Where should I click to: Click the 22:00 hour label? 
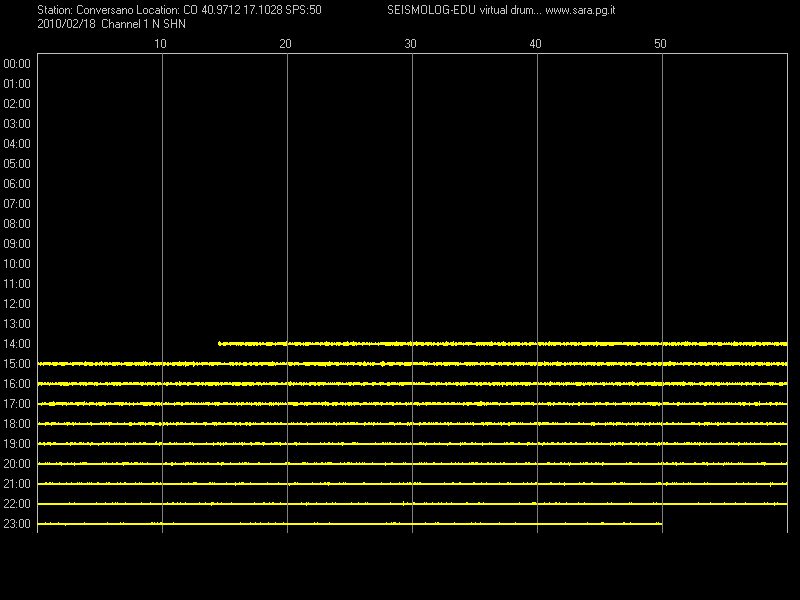point(17,504)
